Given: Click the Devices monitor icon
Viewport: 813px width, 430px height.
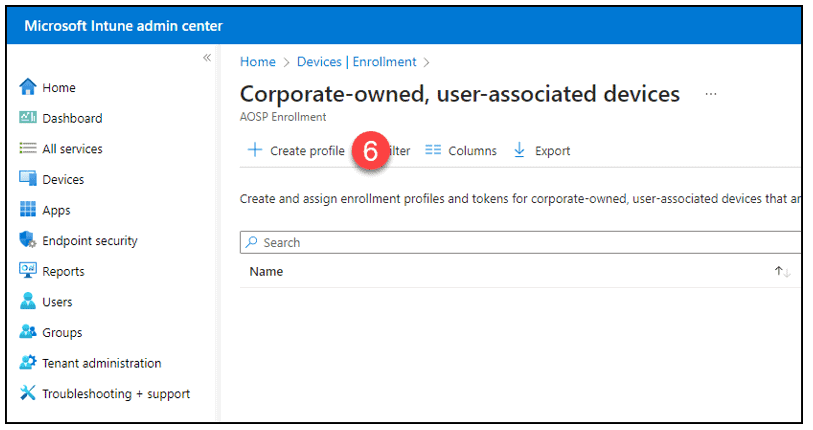Looking at the screenshot, I should (27, 179).
